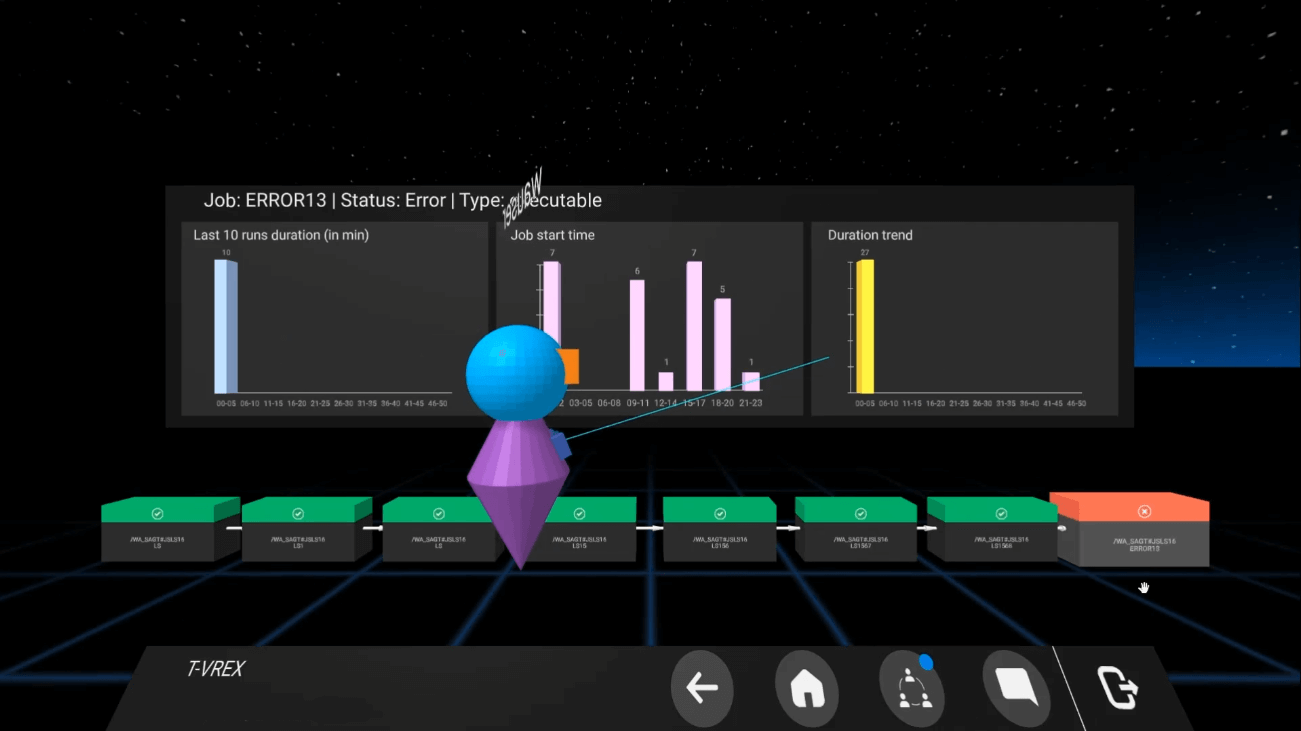Select the LS1 job block
This screenshot has width=1301, height=731.
pos(298,541)
